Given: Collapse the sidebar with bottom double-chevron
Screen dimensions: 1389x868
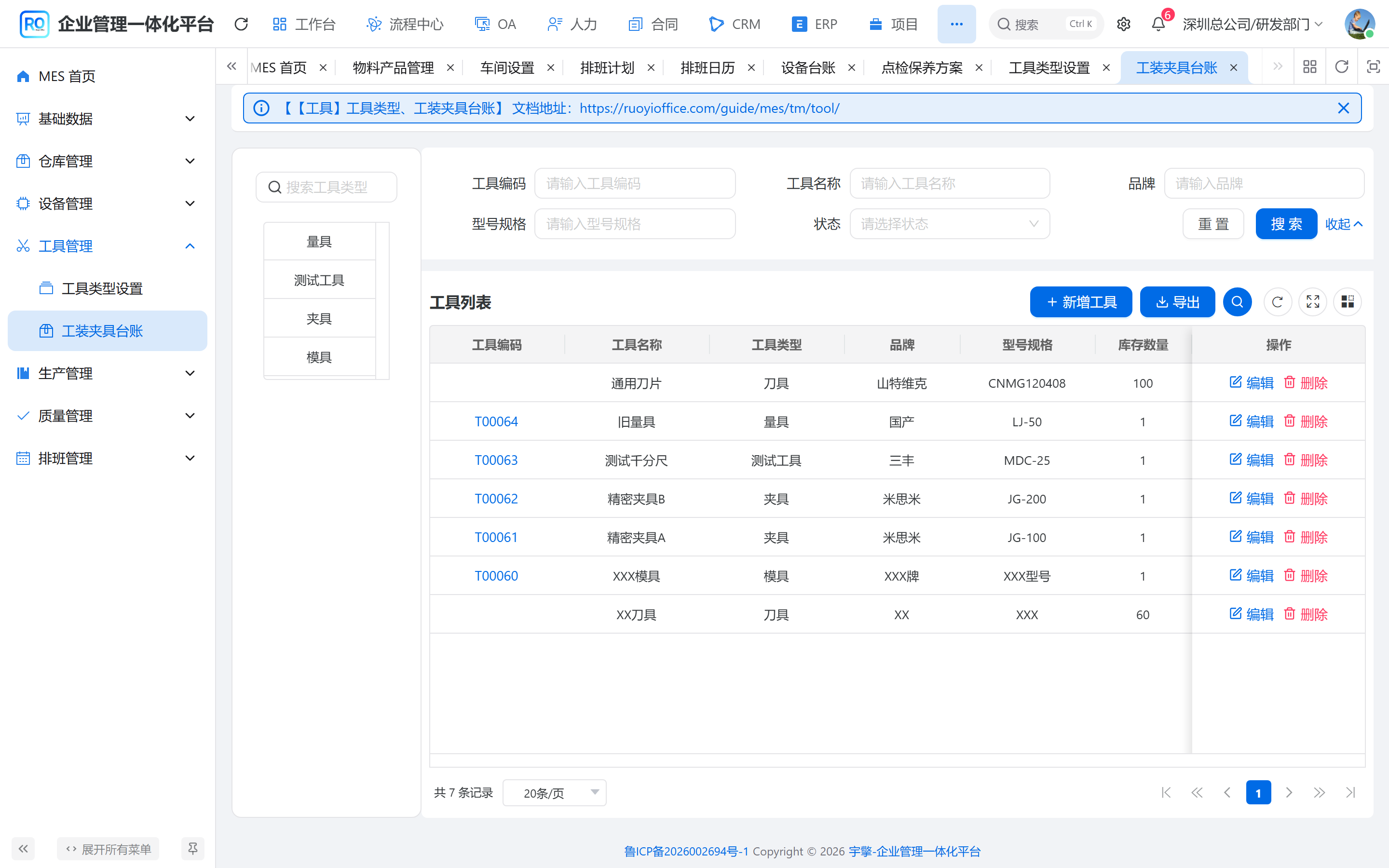Looking at the screenshot, I should click(23, 849).
